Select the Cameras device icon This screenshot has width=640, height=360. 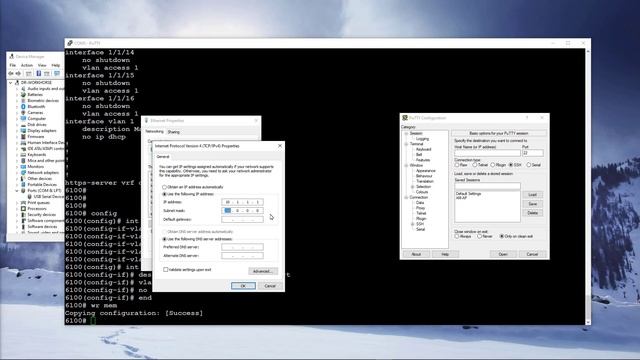pos(23,113)
